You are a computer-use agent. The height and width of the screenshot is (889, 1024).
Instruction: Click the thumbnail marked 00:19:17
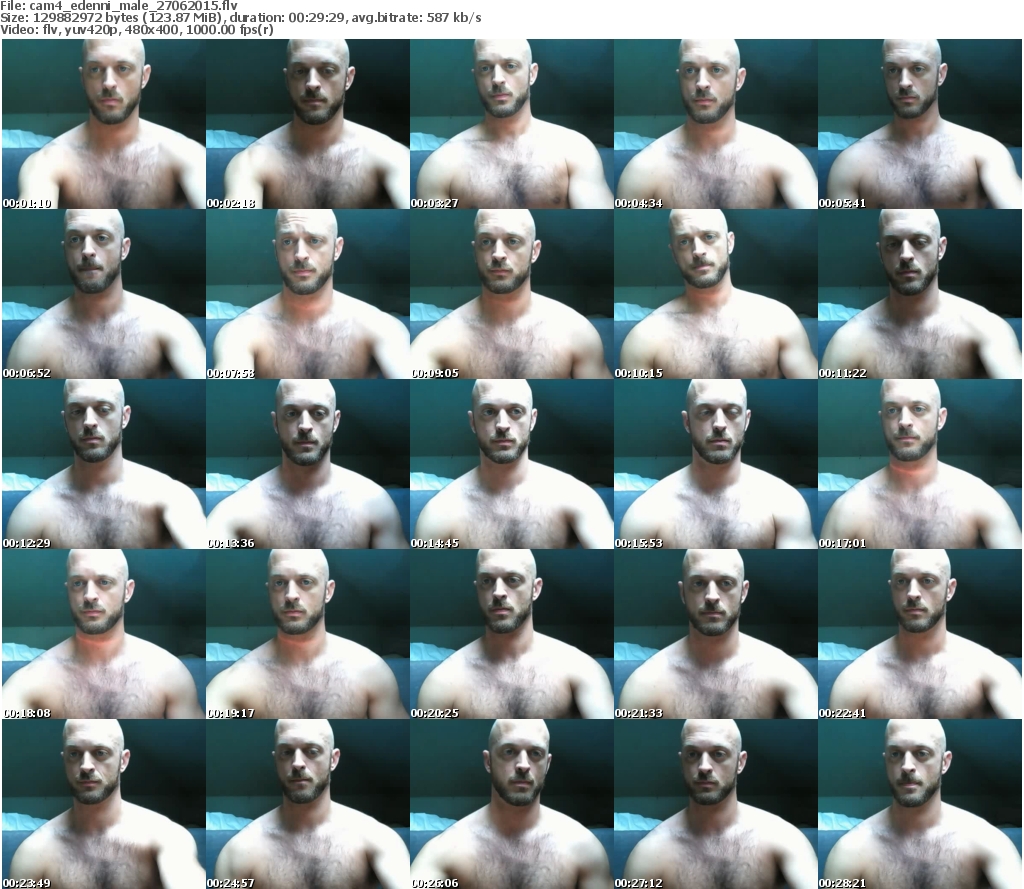click(x=308, y=634)
